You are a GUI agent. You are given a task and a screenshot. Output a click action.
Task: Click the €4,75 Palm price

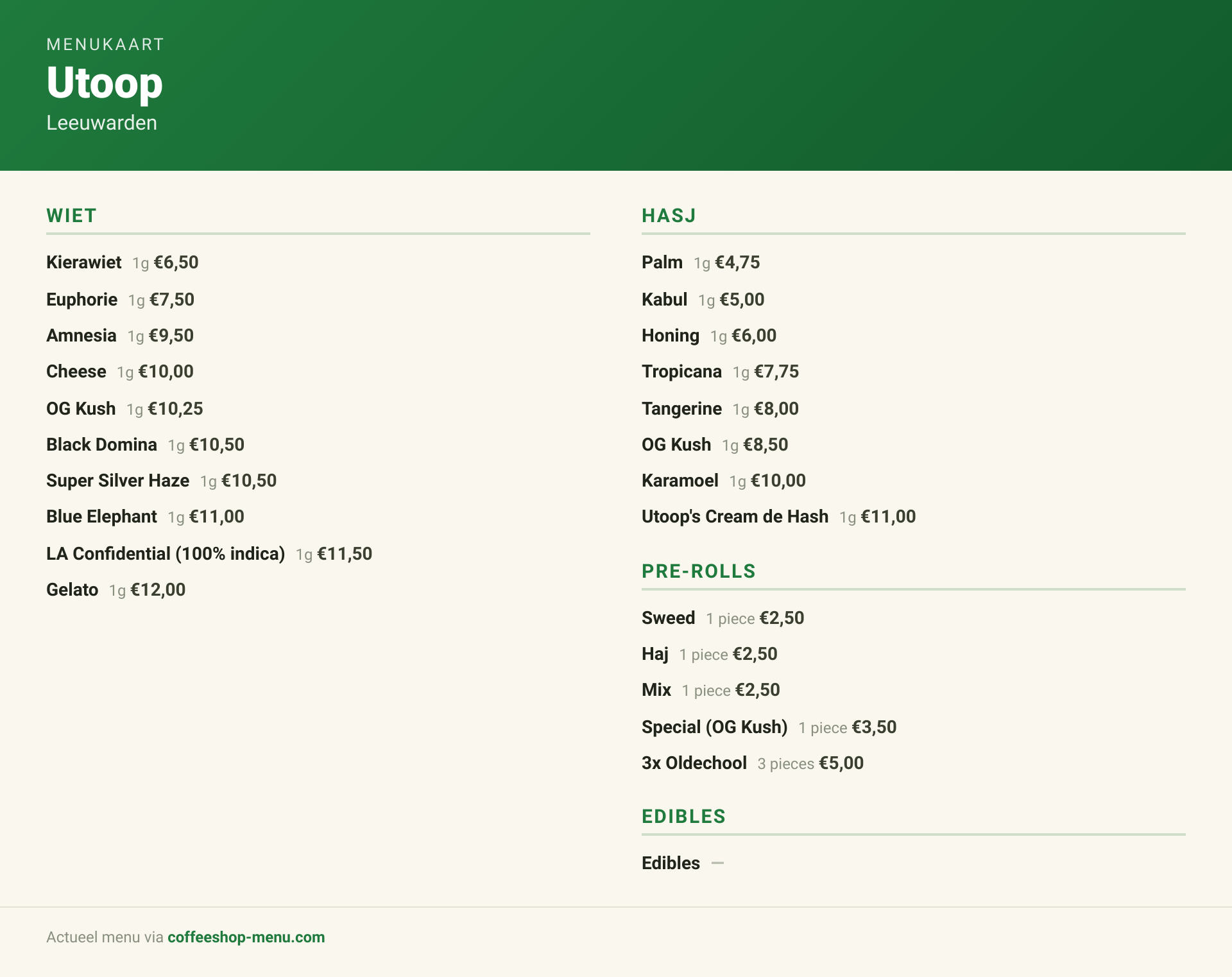(x=737, y=263)
